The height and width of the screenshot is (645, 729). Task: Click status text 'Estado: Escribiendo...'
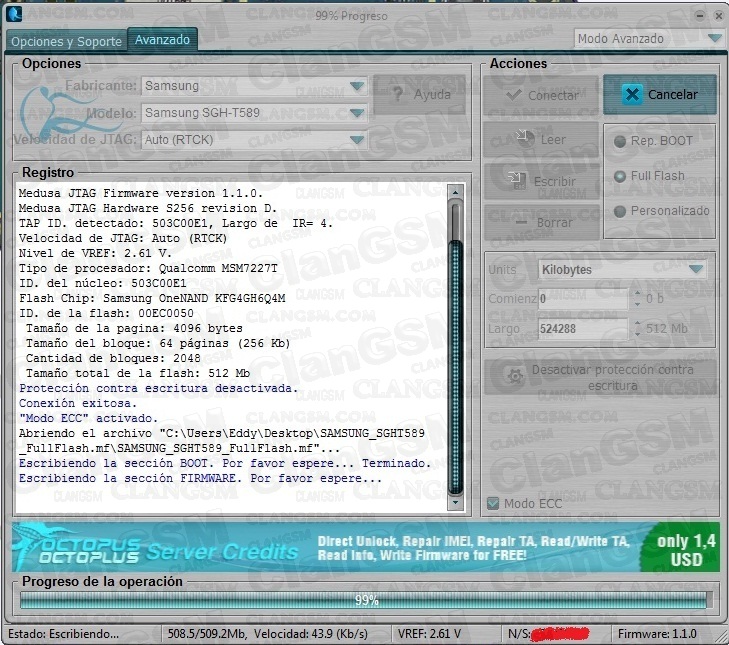click(x=64, y=634)
